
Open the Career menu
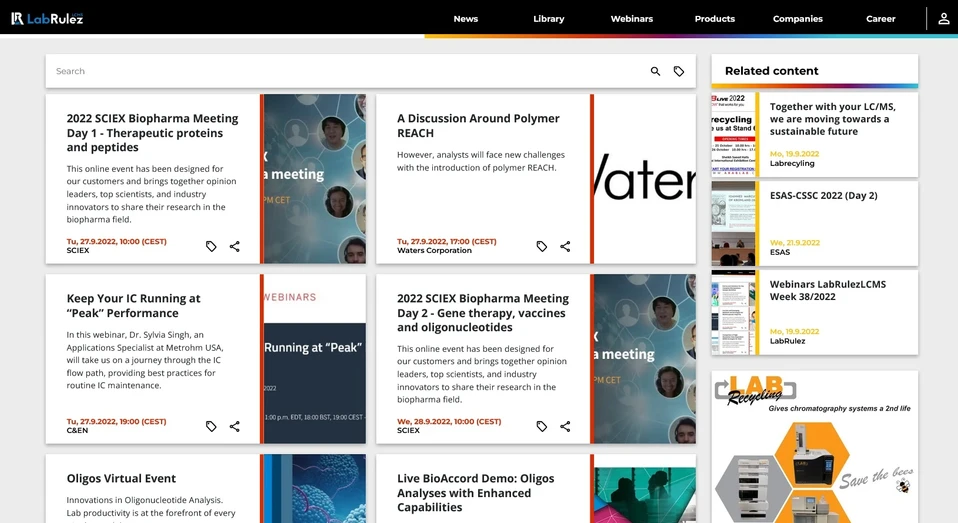pyautogui.click(x=880, y=19)
